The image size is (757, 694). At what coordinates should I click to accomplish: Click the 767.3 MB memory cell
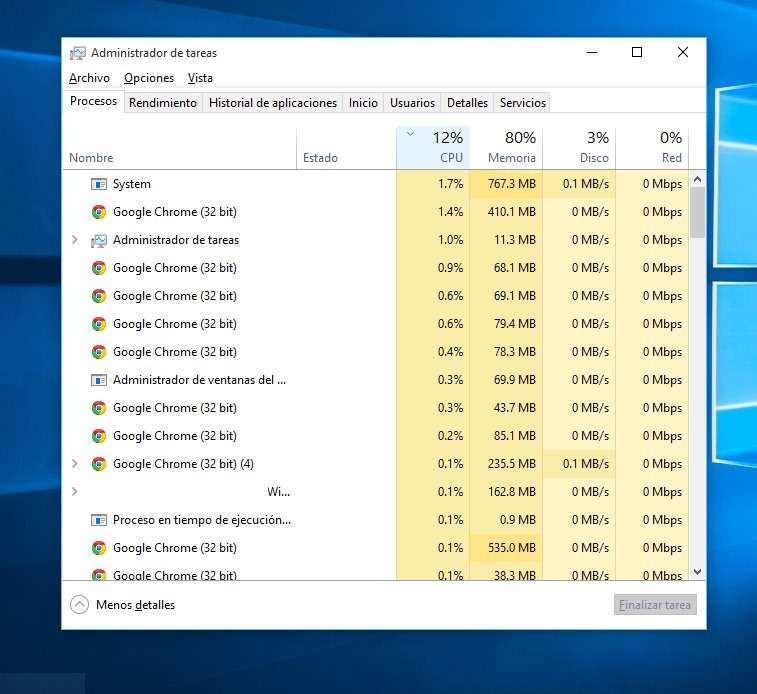pyautogui.click(x=506, y=184)
